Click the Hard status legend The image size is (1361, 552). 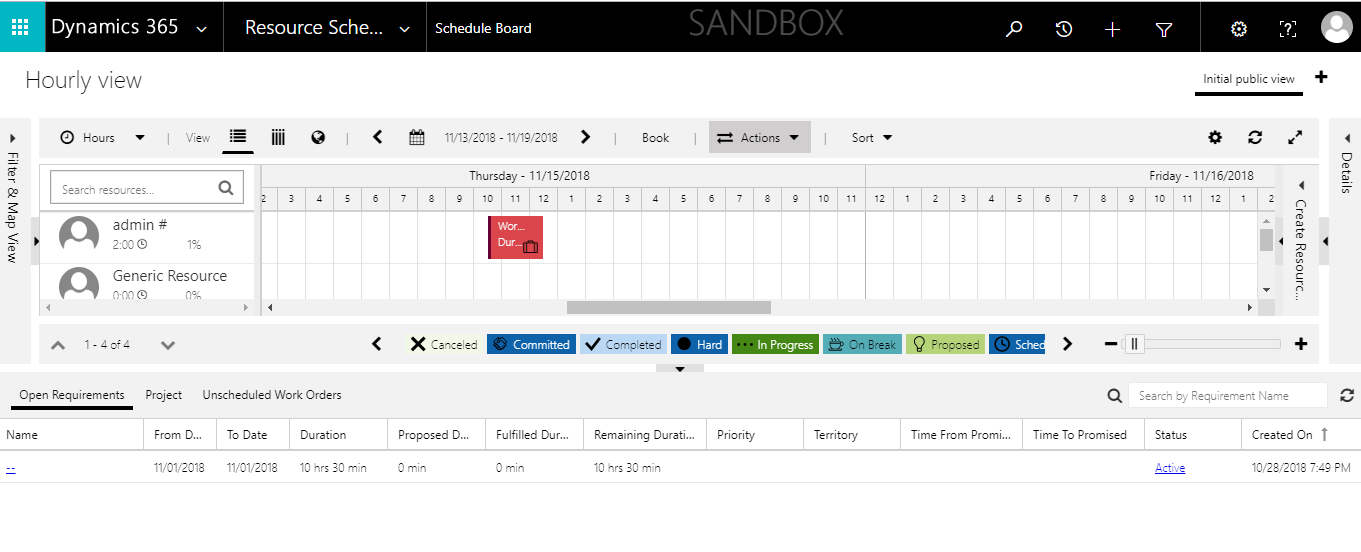699,344
